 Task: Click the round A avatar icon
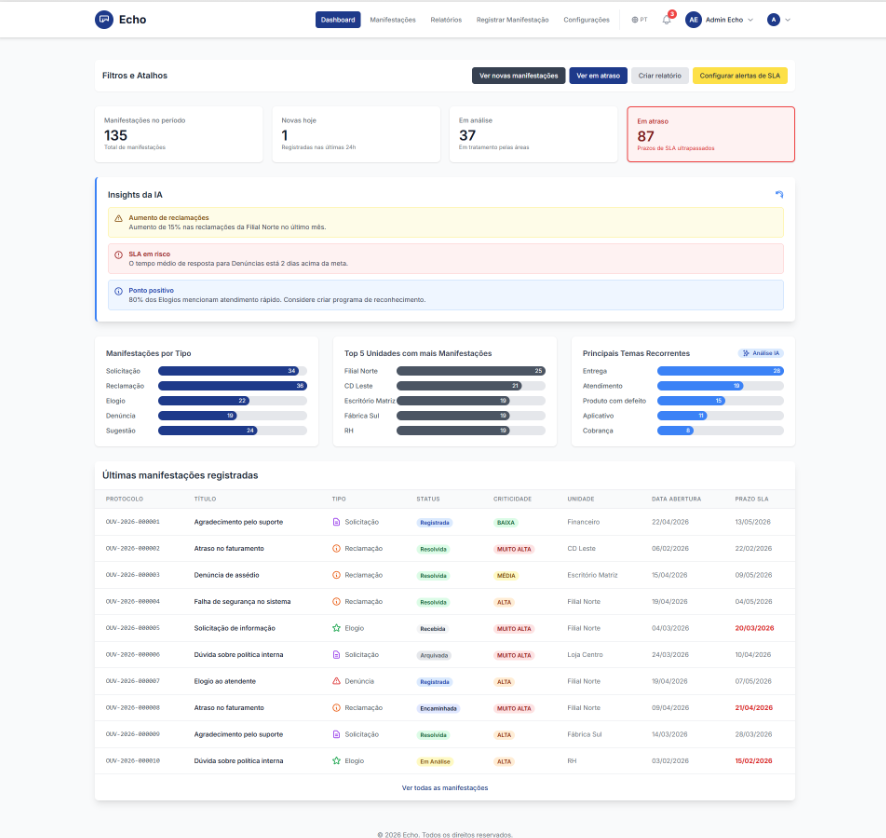pos(774,20)
